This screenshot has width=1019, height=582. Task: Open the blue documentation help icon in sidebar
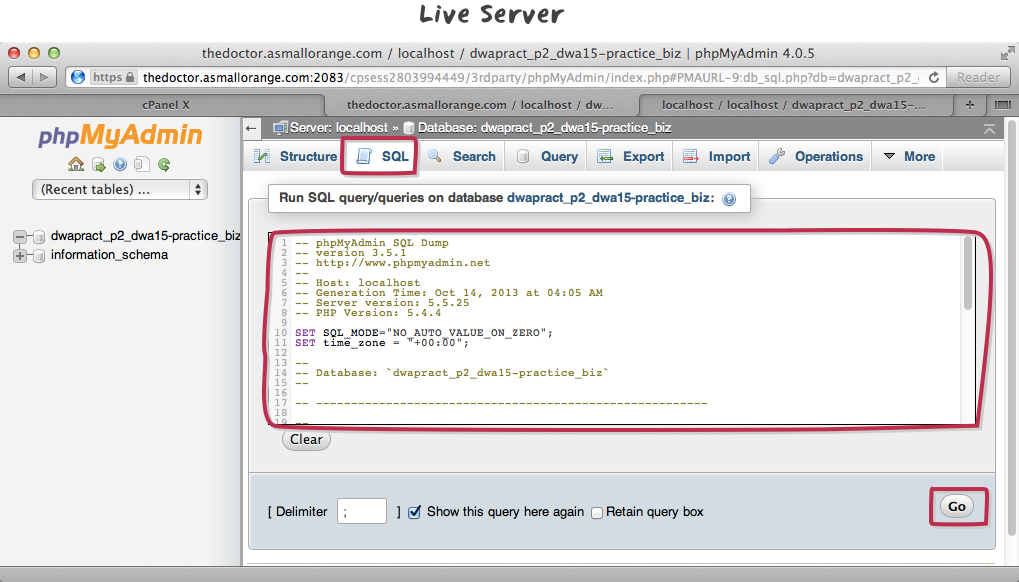pyautogui.click(x=121, y=164)
